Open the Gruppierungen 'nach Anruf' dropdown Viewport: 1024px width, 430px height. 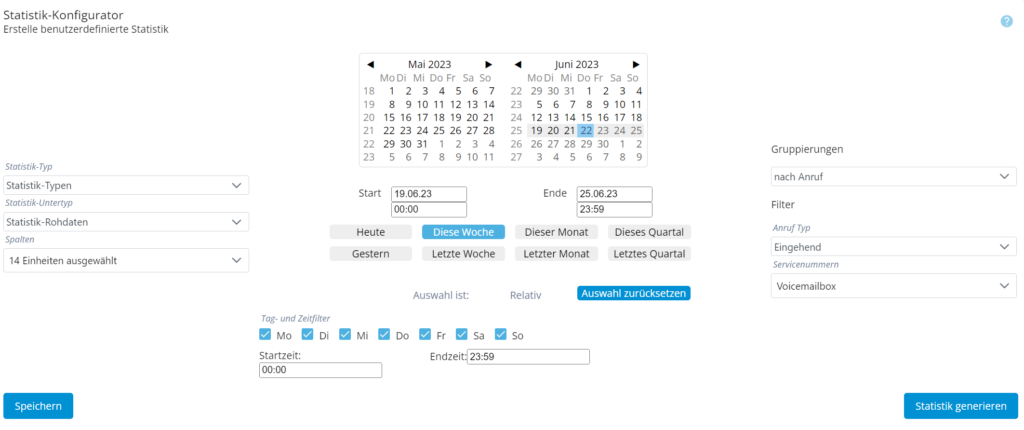(893, 177)
